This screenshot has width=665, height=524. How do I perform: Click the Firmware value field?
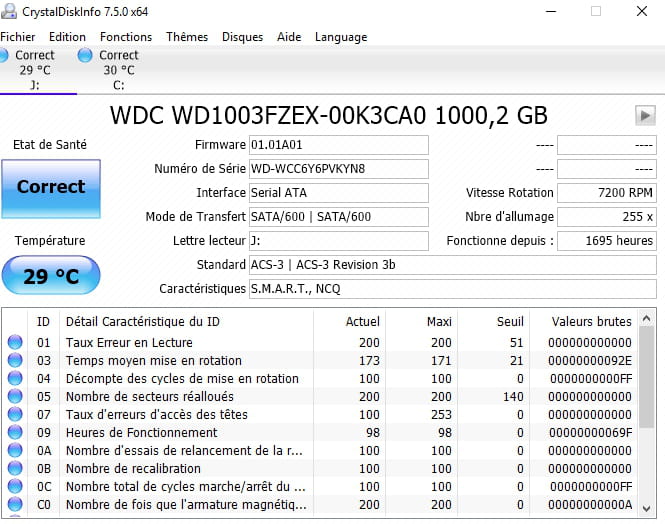pyautogui.click(x=338, y=145)
